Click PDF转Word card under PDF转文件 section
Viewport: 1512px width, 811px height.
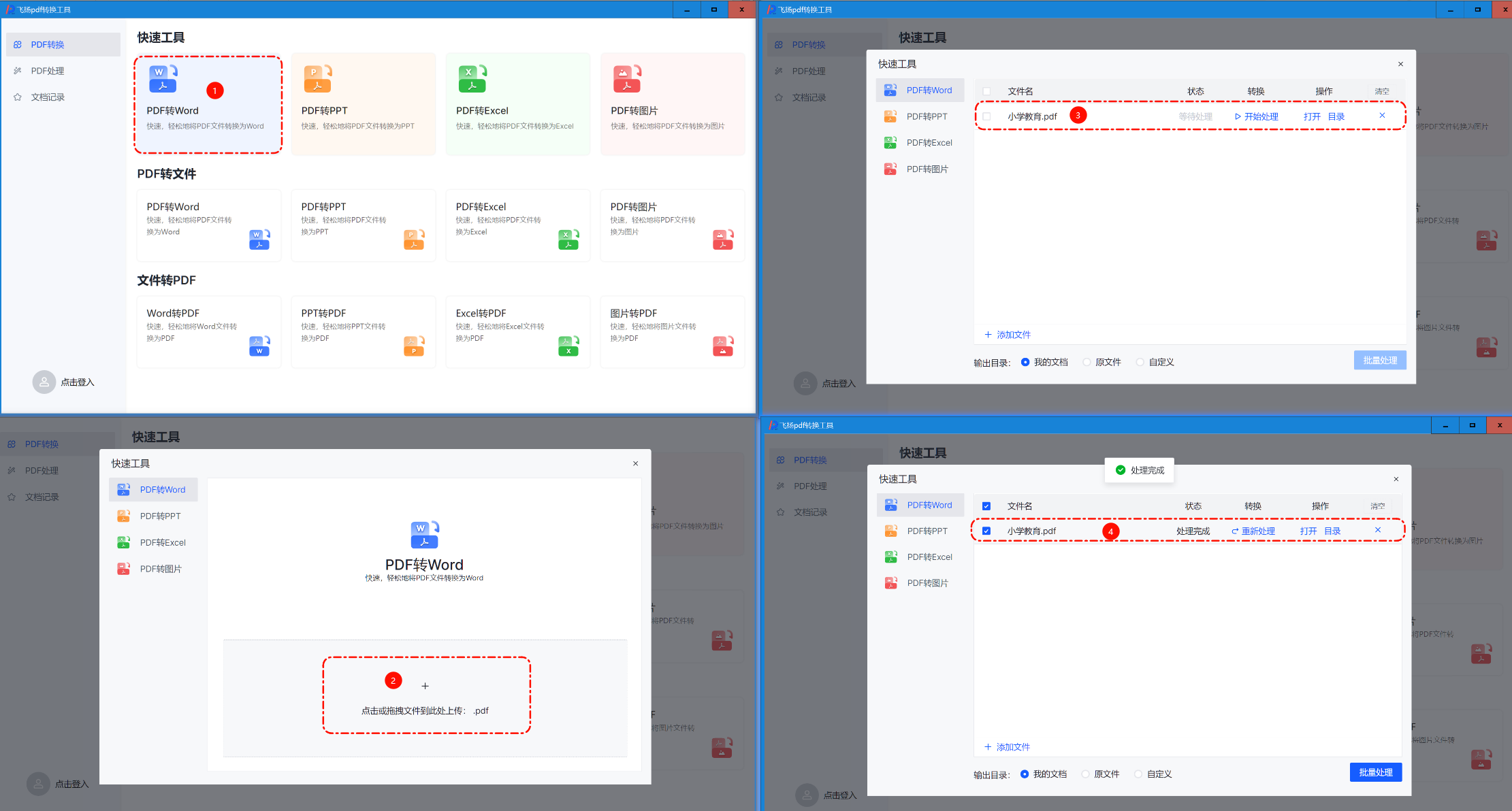pos(209,225)
